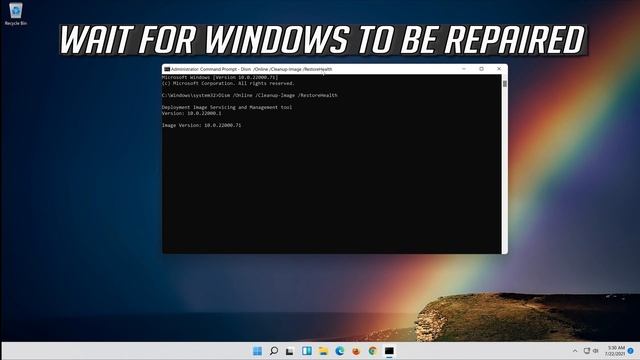
Task: Click the '(c) Microsoft Corporation' copyright line
Action: [x=228, y=83]
